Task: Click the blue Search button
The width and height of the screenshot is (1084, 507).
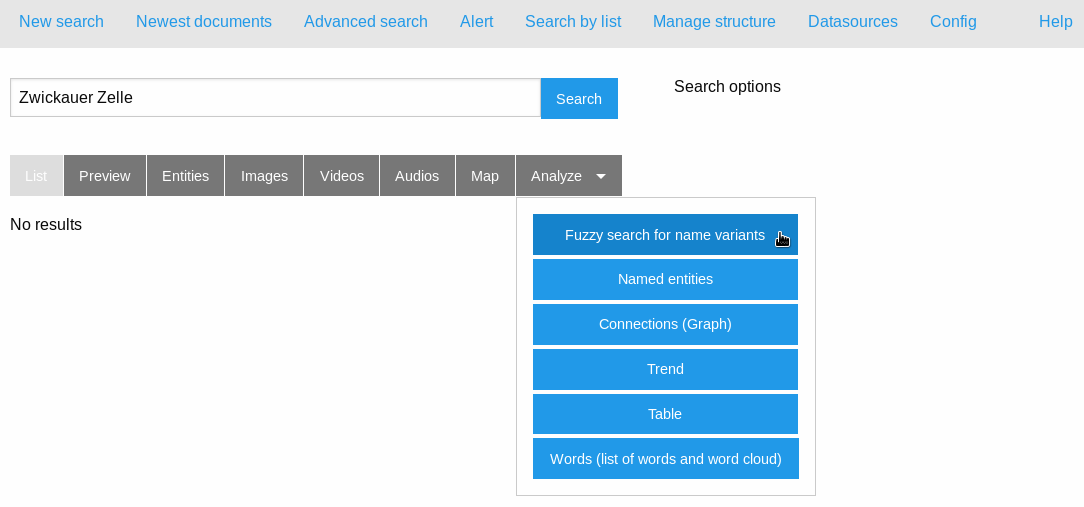Action: click(579, 98)
